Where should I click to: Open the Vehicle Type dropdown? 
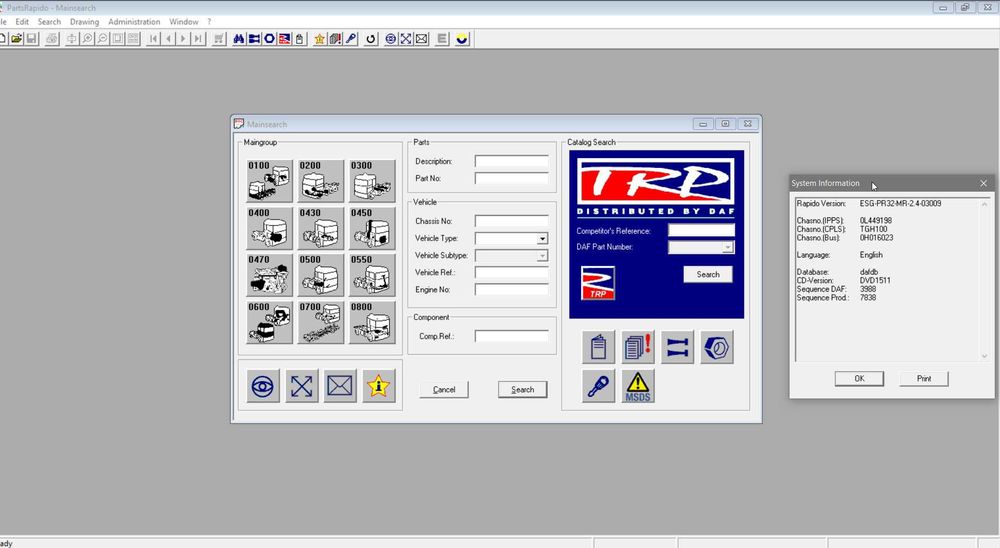click(x=542, y=239)
